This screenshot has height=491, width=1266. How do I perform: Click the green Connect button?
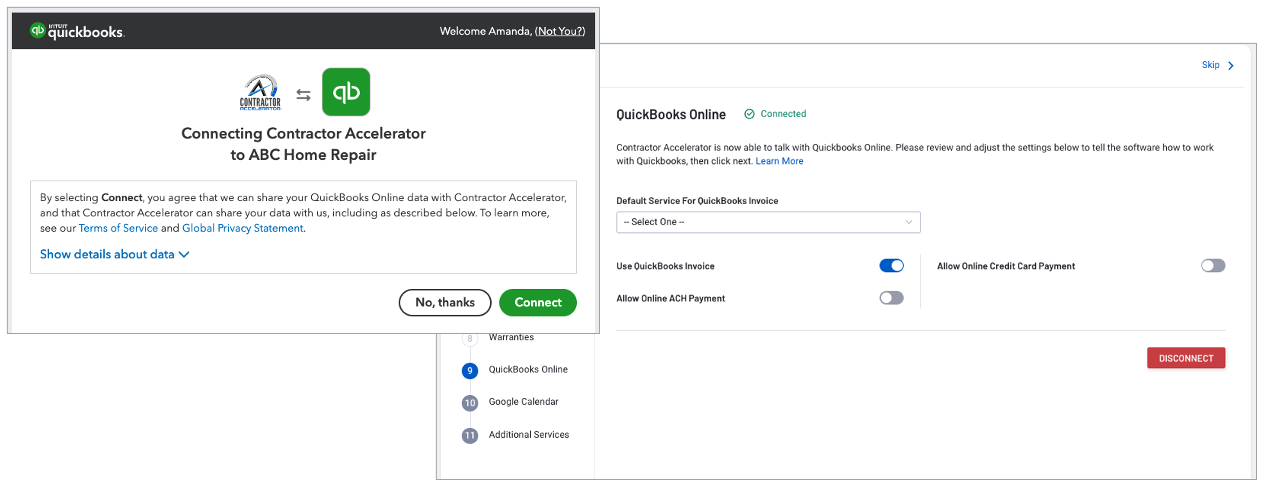tap(538, 302)
